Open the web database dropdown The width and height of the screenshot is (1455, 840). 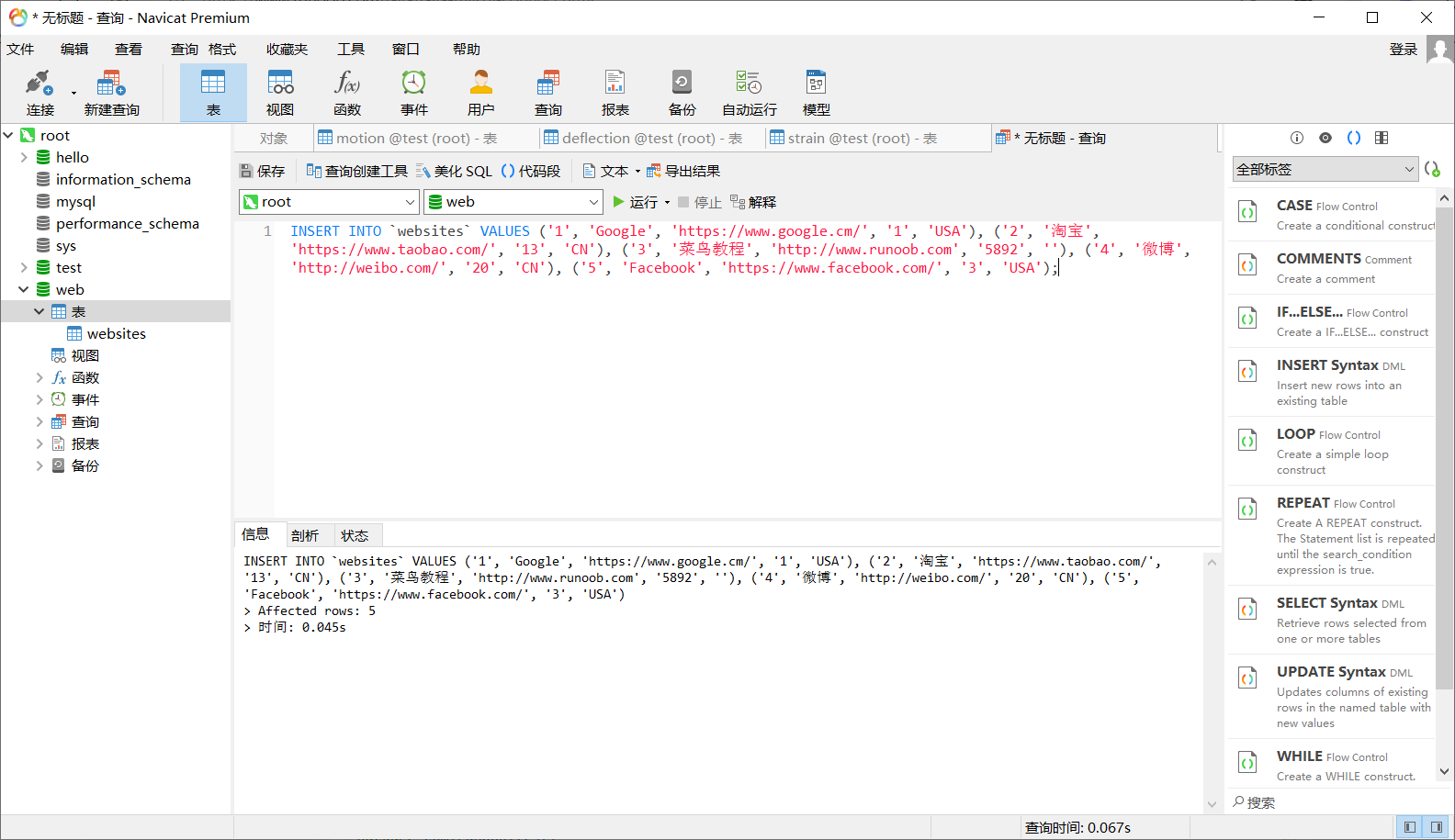[513, 202]
